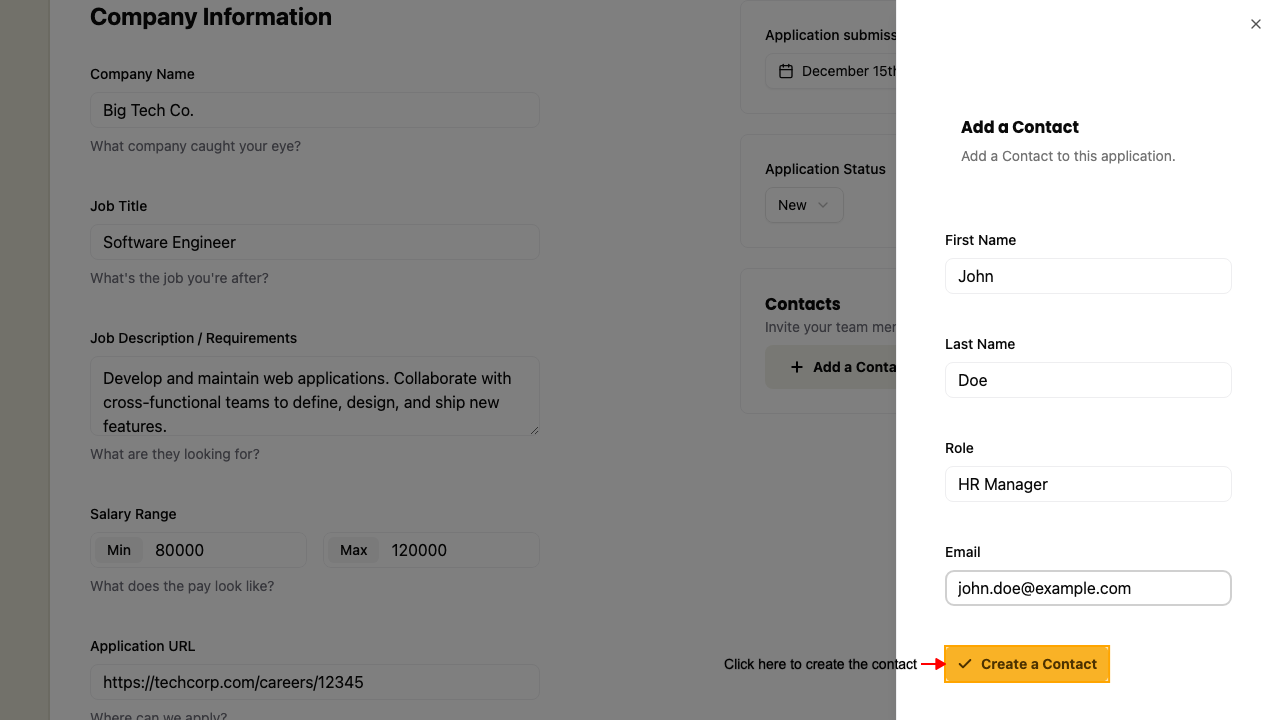1280x720 pixels.
Task: Select the Email field with john.doe@example.com
Action: [x=1088, y=588]
